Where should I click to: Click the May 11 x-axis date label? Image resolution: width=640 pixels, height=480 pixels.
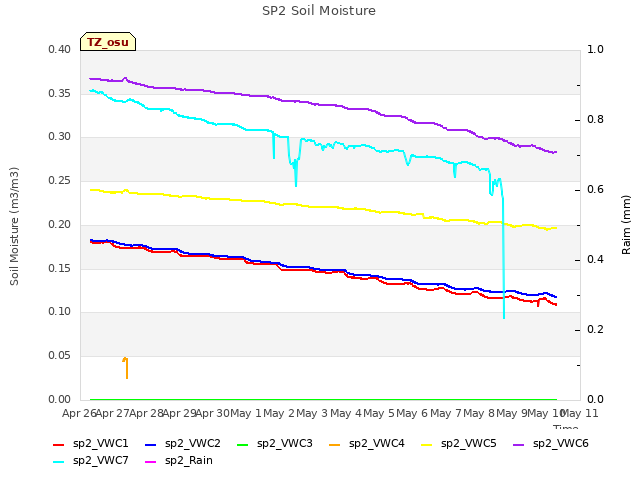(581, 413)
